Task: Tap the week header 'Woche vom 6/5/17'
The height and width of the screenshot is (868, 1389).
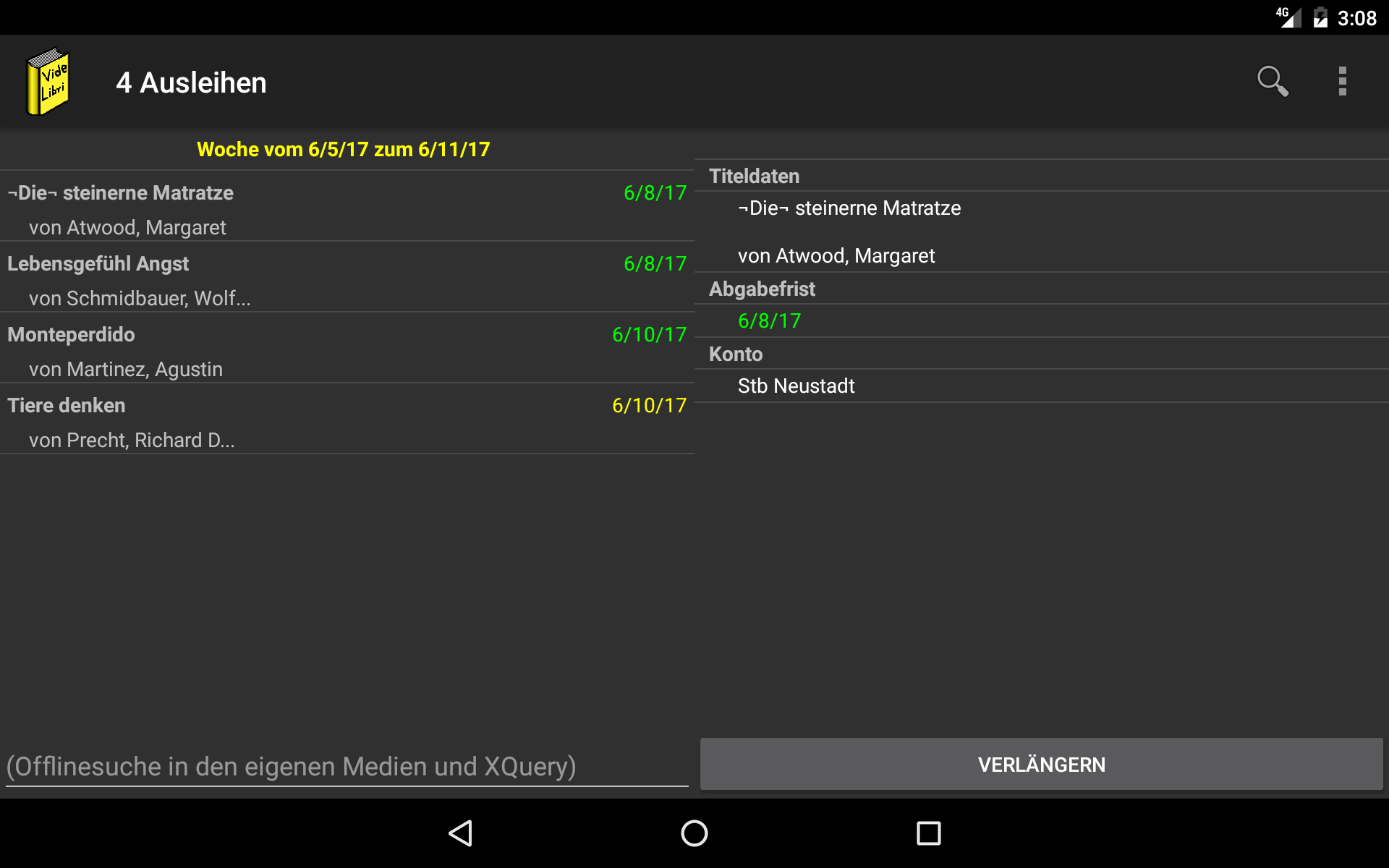Action: coord(344,150)
